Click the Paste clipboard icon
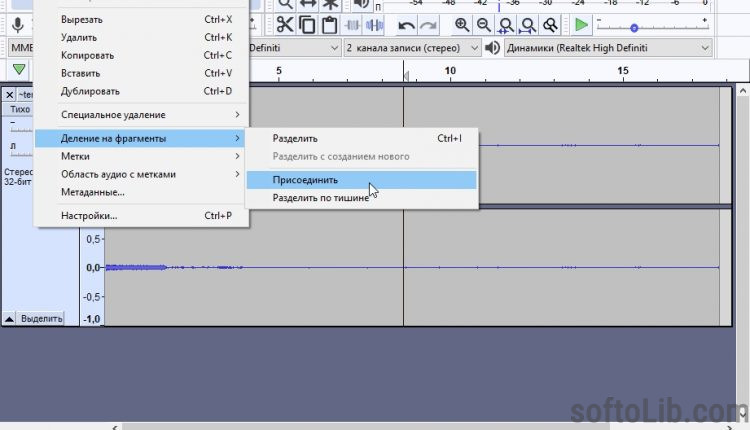750x430 pixels. (329, 24)
